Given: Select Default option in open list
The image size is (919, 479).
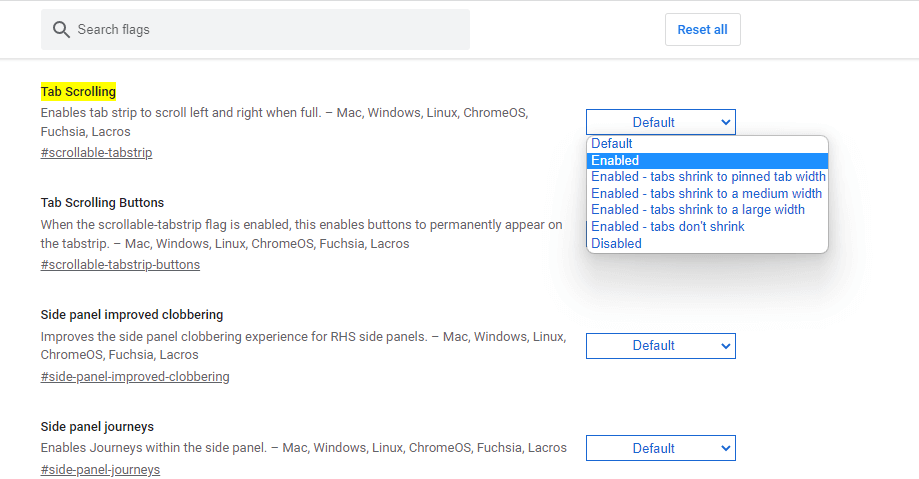Looking at the screenshot, I should 612,144.
